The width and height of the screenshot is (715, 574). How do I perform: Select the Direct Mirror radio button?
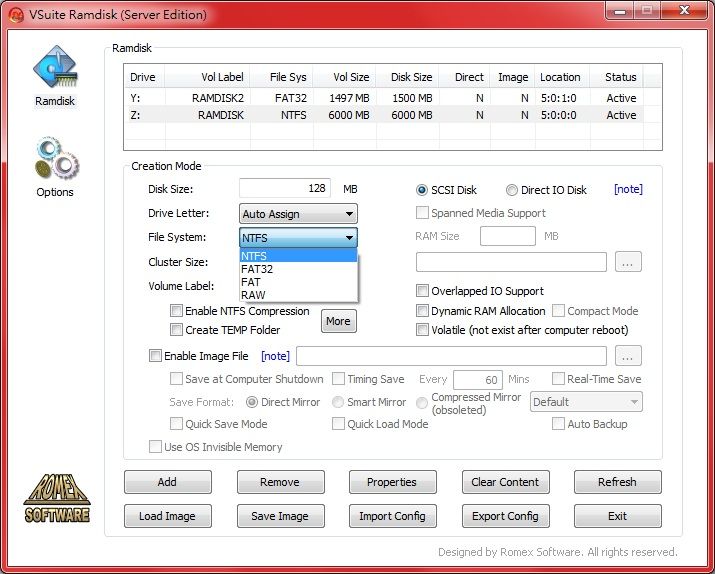pos(252,402)
